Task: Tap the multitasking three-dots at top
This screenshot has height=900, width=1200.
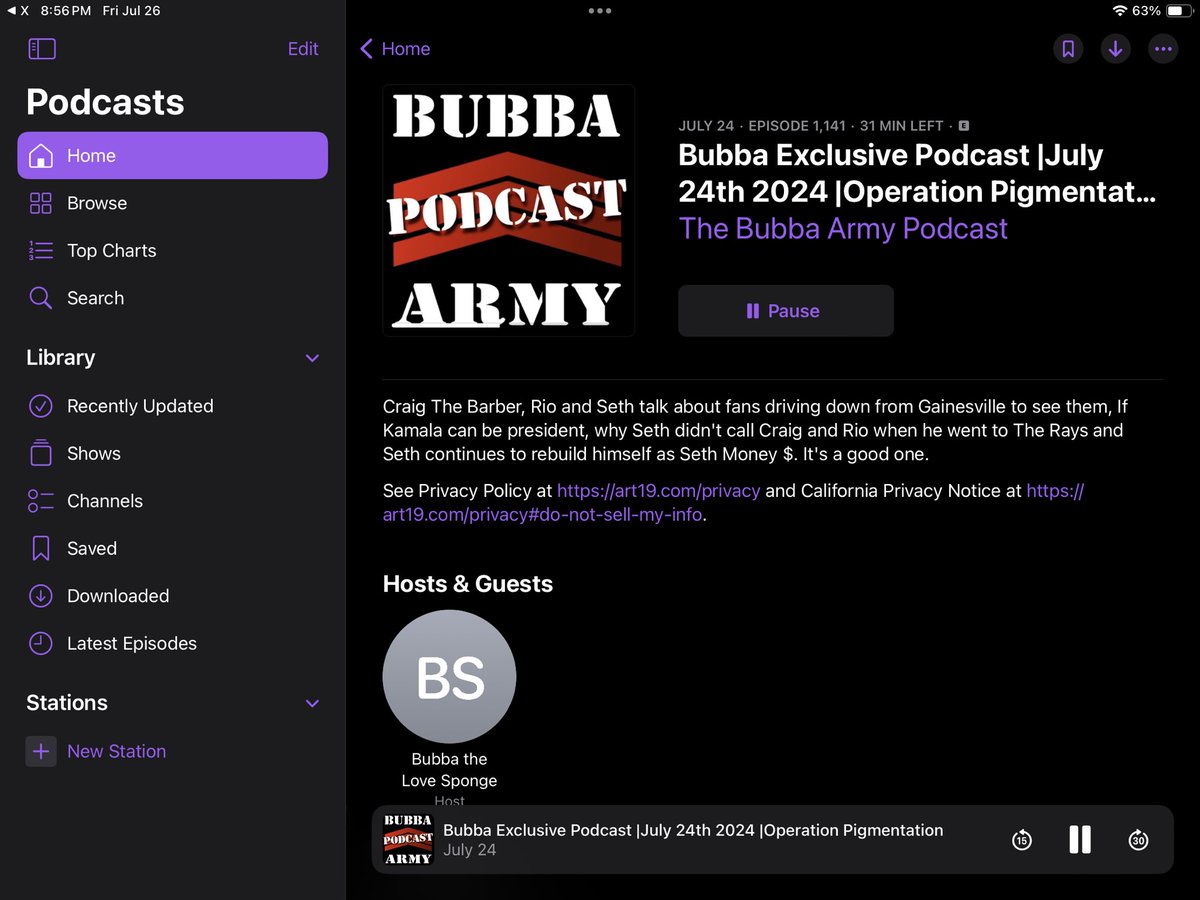Action: (600, 11)
